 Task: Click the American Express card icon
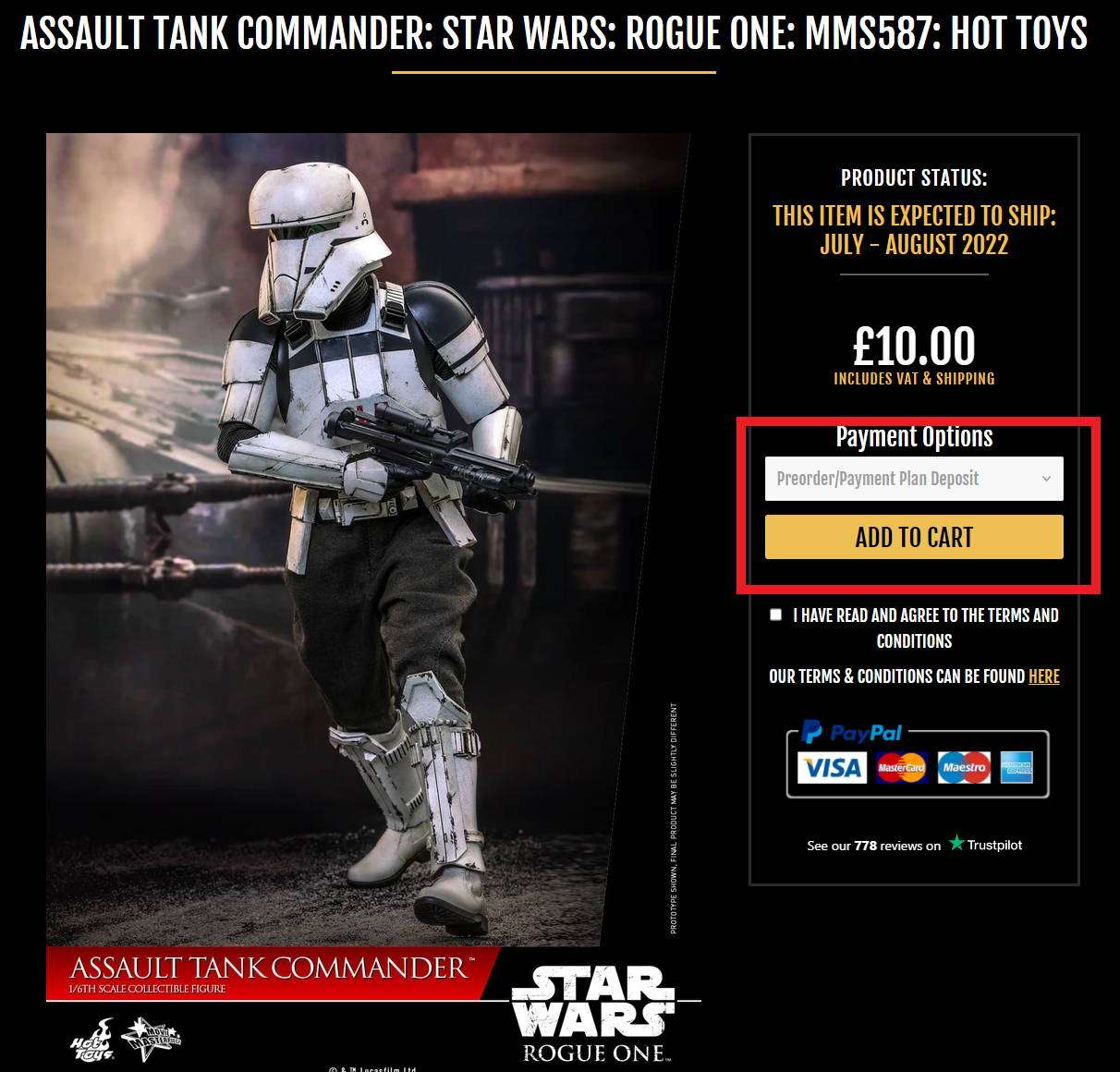click(1017, 768)
